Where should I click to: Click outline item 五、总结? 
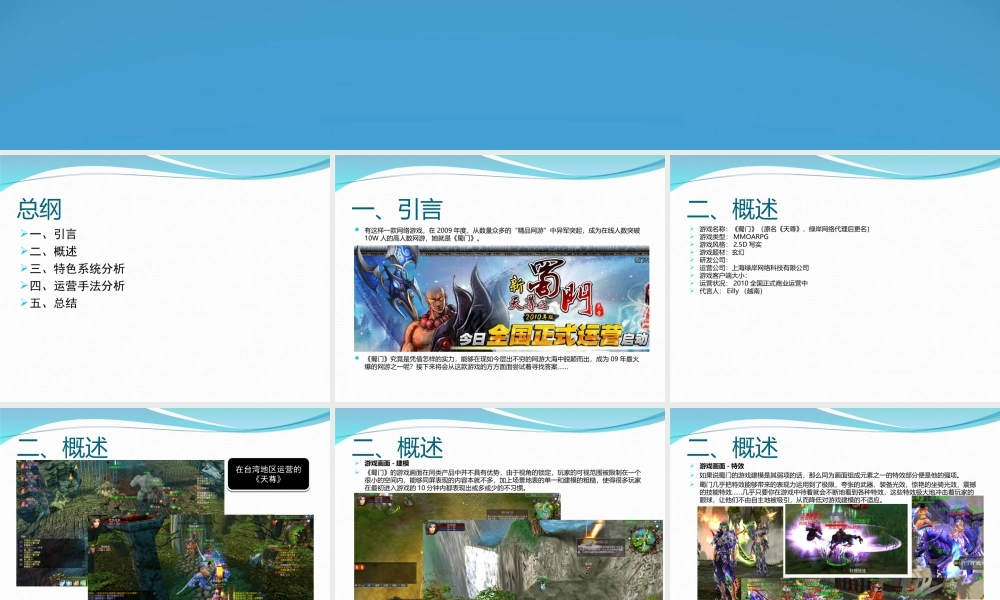[x=53, y=303]
